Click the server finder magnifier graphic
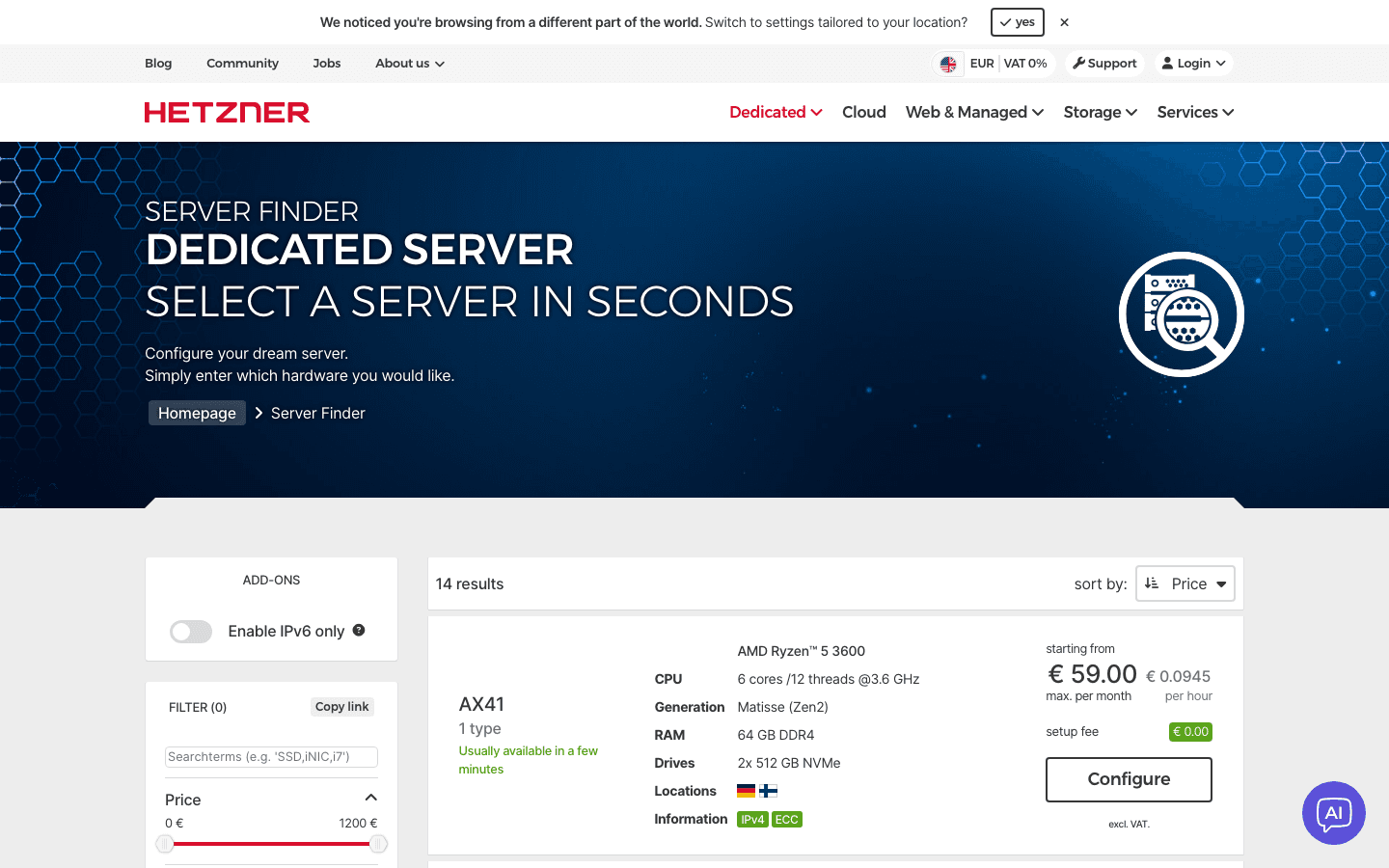Screen dimensions: 1389x868 point(1181,314)
